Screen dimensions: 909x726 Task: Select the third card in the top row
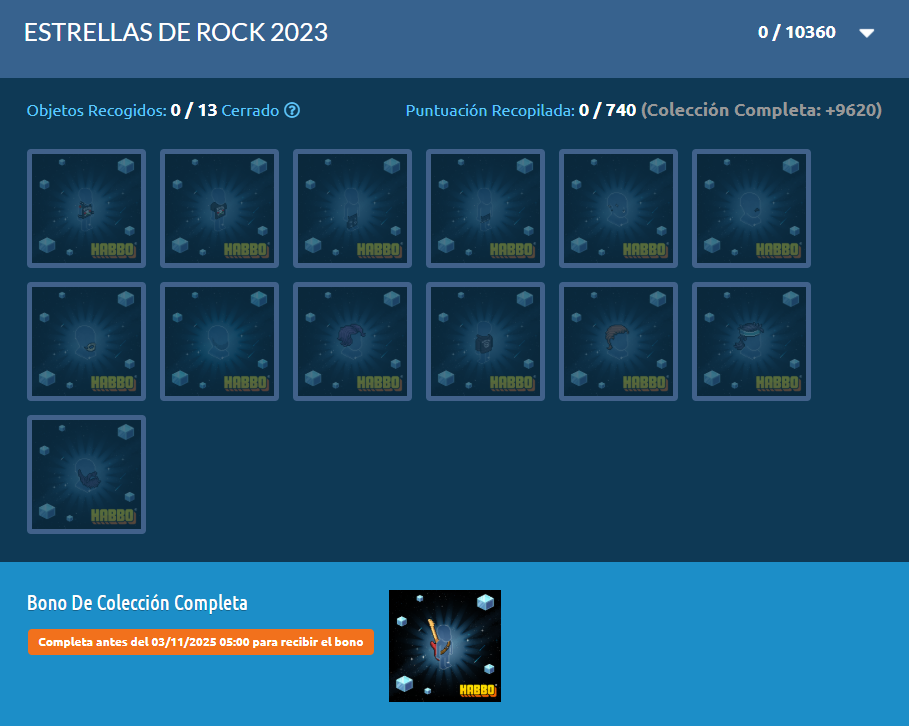point(352,209)
